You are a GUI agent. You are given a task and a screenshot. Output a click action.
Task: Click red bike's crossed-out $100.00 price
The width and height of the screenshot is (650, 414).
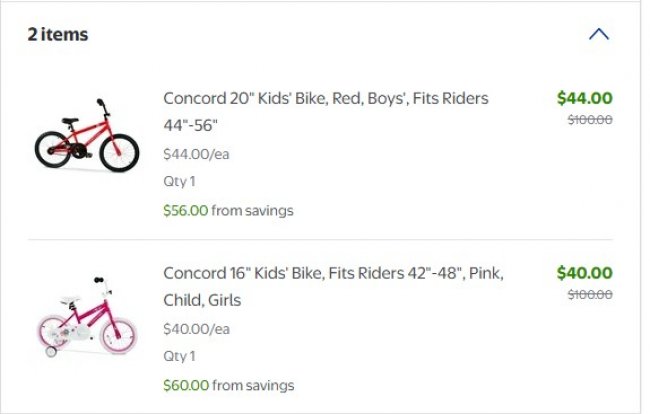(x=590, y=120)
